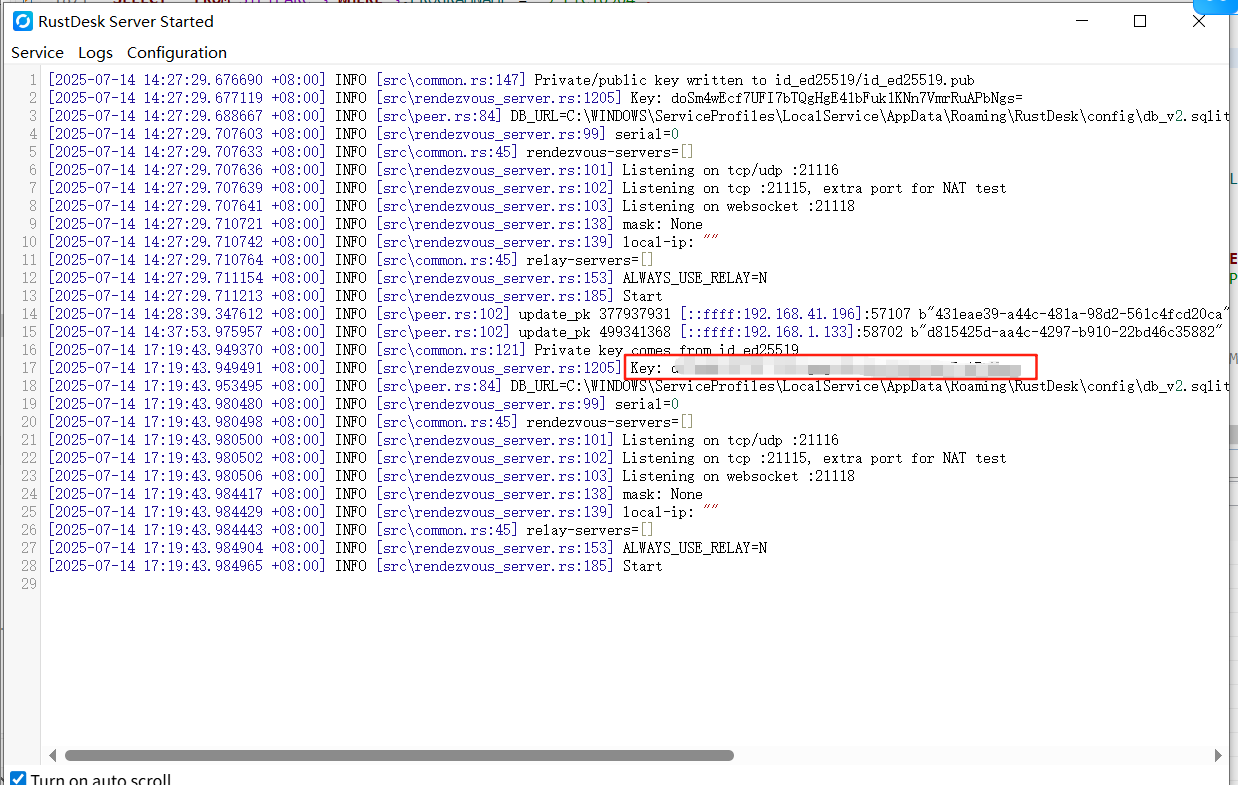
Task: Toggle the Turn on auto scroll checkbox
Action: pyautogui.click(x=17, y=777)
